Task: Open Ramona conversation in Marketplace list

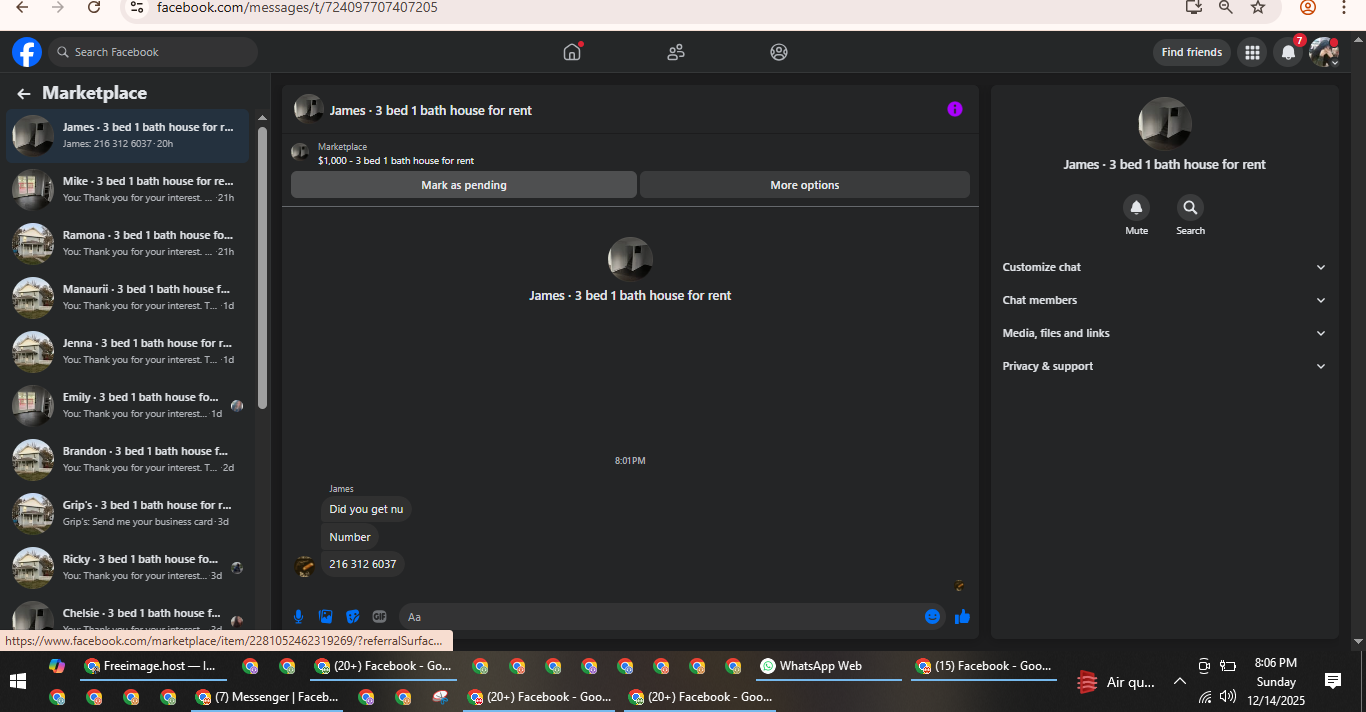Action: click(128, 243)
